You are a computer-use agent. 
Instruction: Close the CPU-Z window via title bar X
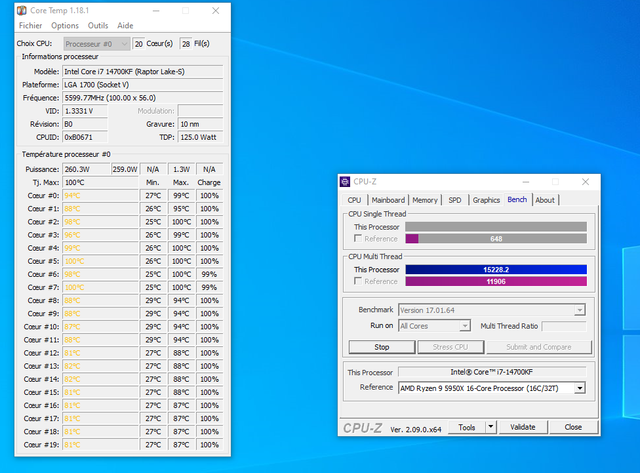click(585, 182)
